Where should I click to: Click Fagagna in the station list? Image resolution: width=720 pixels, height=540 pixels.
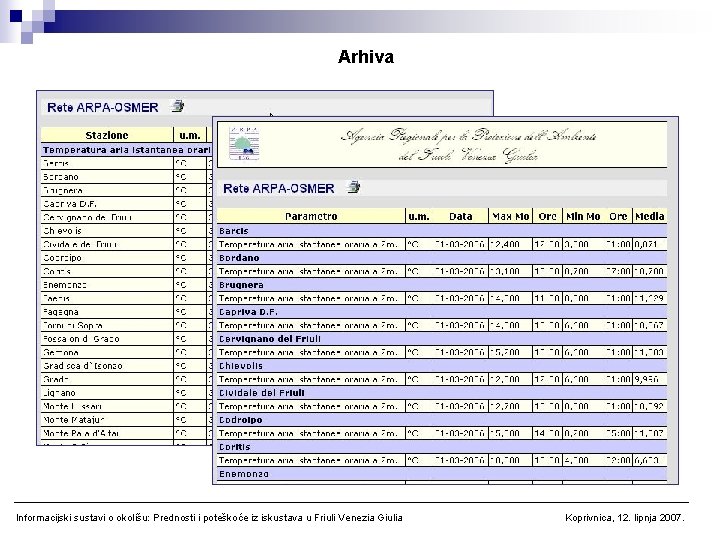61,312
